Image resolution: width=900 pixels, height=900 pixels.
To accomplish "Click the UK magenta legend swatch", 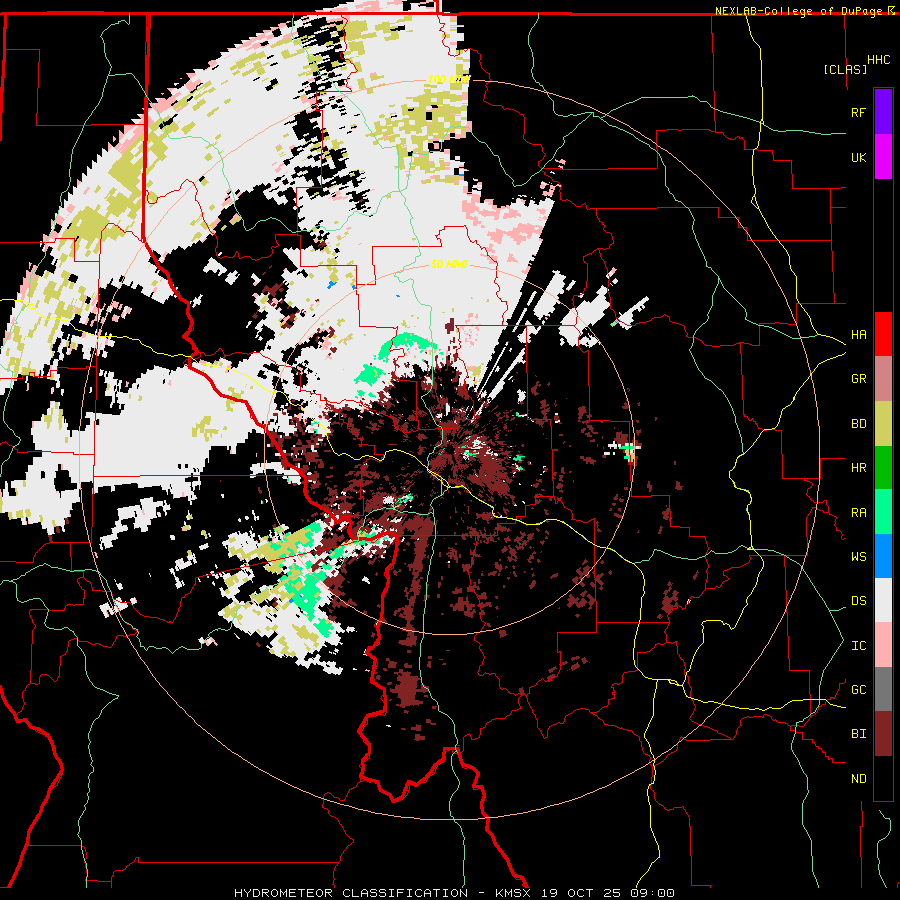I will pos(883,157).
